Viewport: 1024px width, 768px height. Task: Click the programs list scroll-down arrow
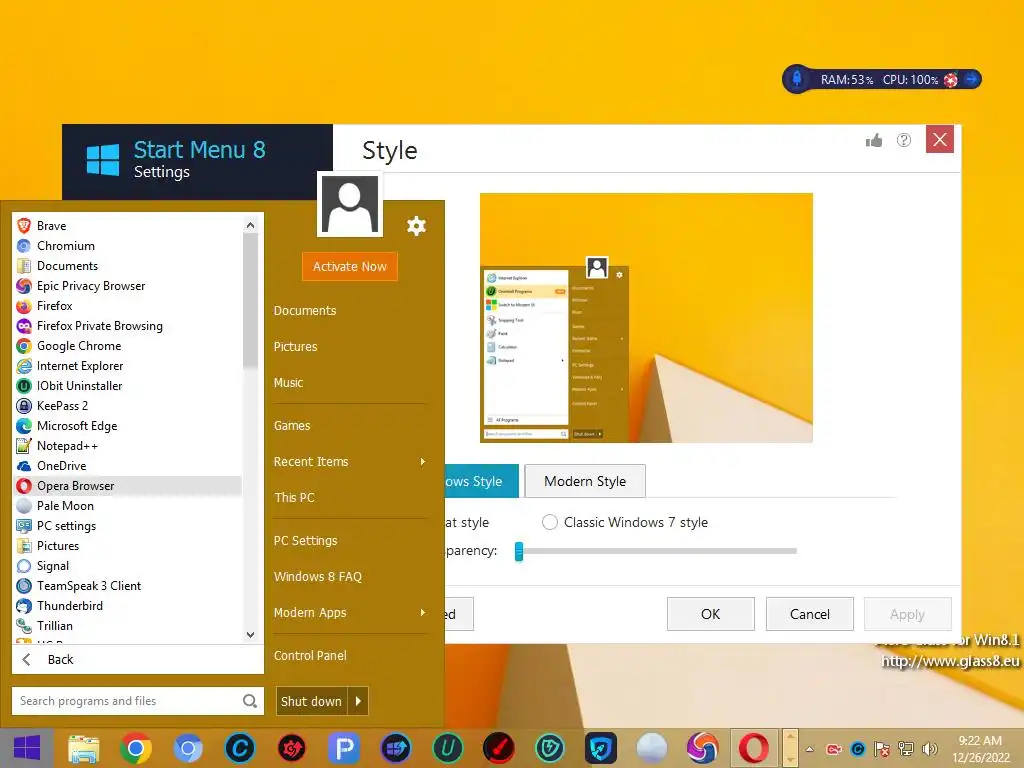pyautogui.click(x=250, y=634)
